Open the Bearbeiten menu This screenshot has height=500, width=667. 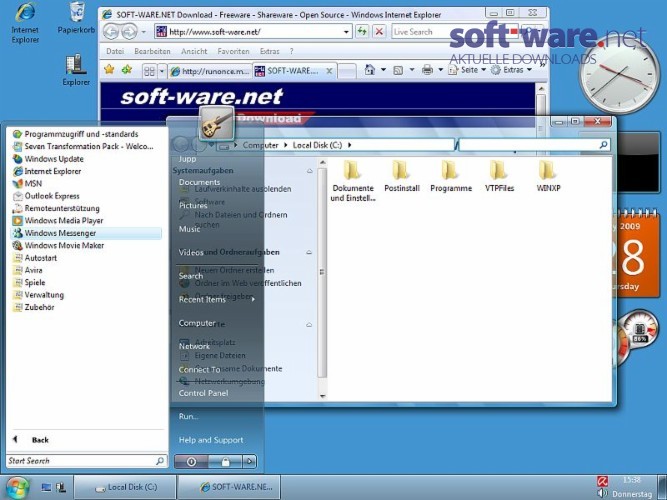point(152,51)
